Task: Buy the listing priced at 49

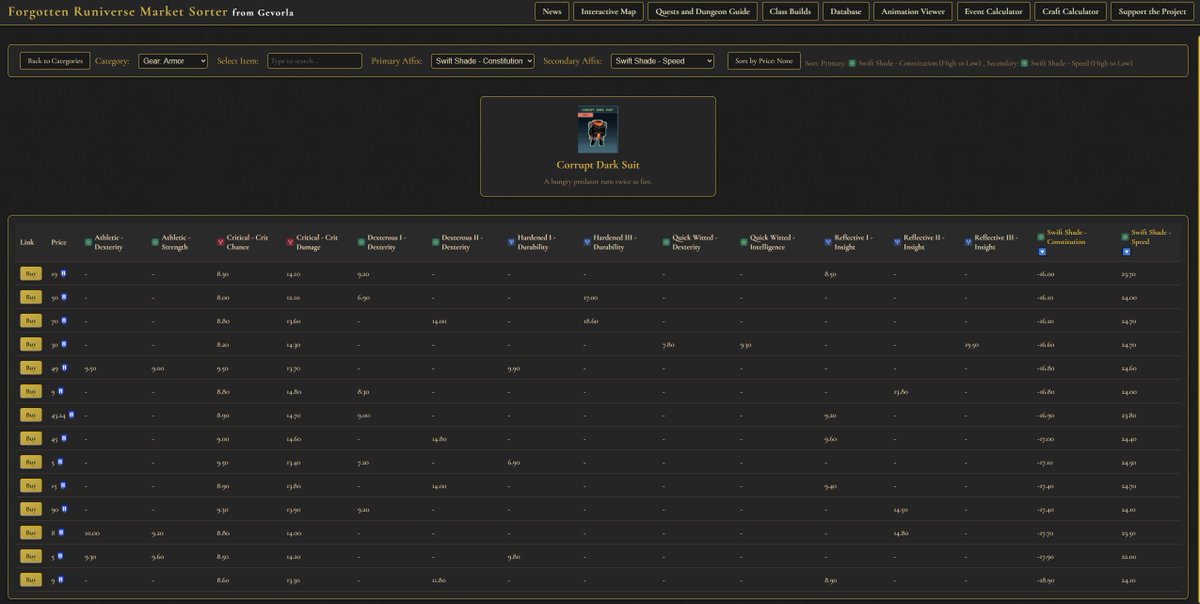Action: (31, 368)
